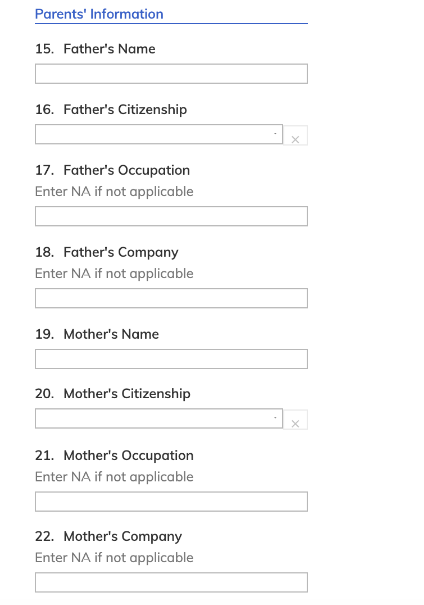Open the Father's Citizenship dropdown arrow
Viewport: 424px width, 605px height.
click(275, 134)
